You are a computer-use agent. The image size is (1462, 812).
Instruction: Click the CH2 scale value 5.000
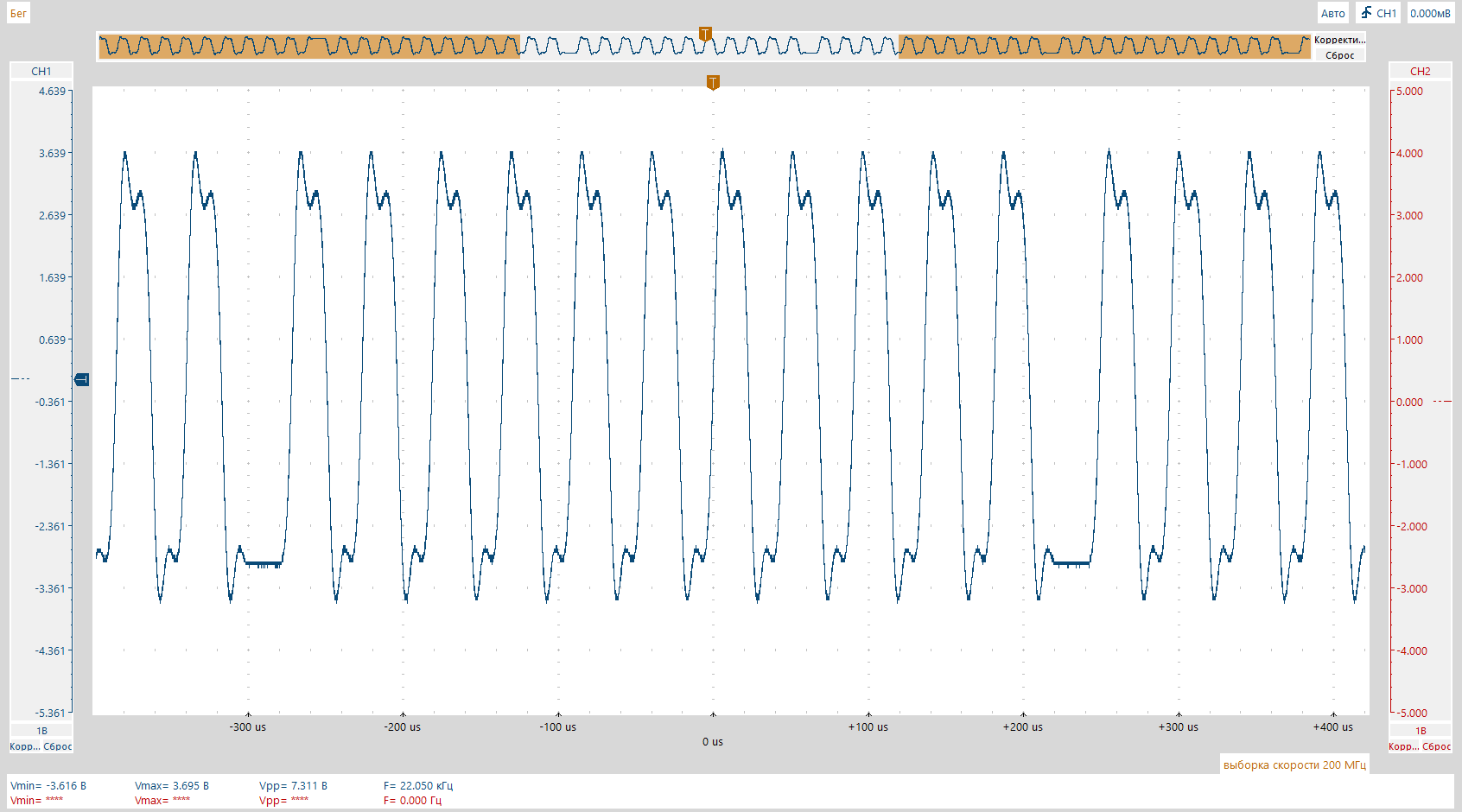coord(1409,91)
